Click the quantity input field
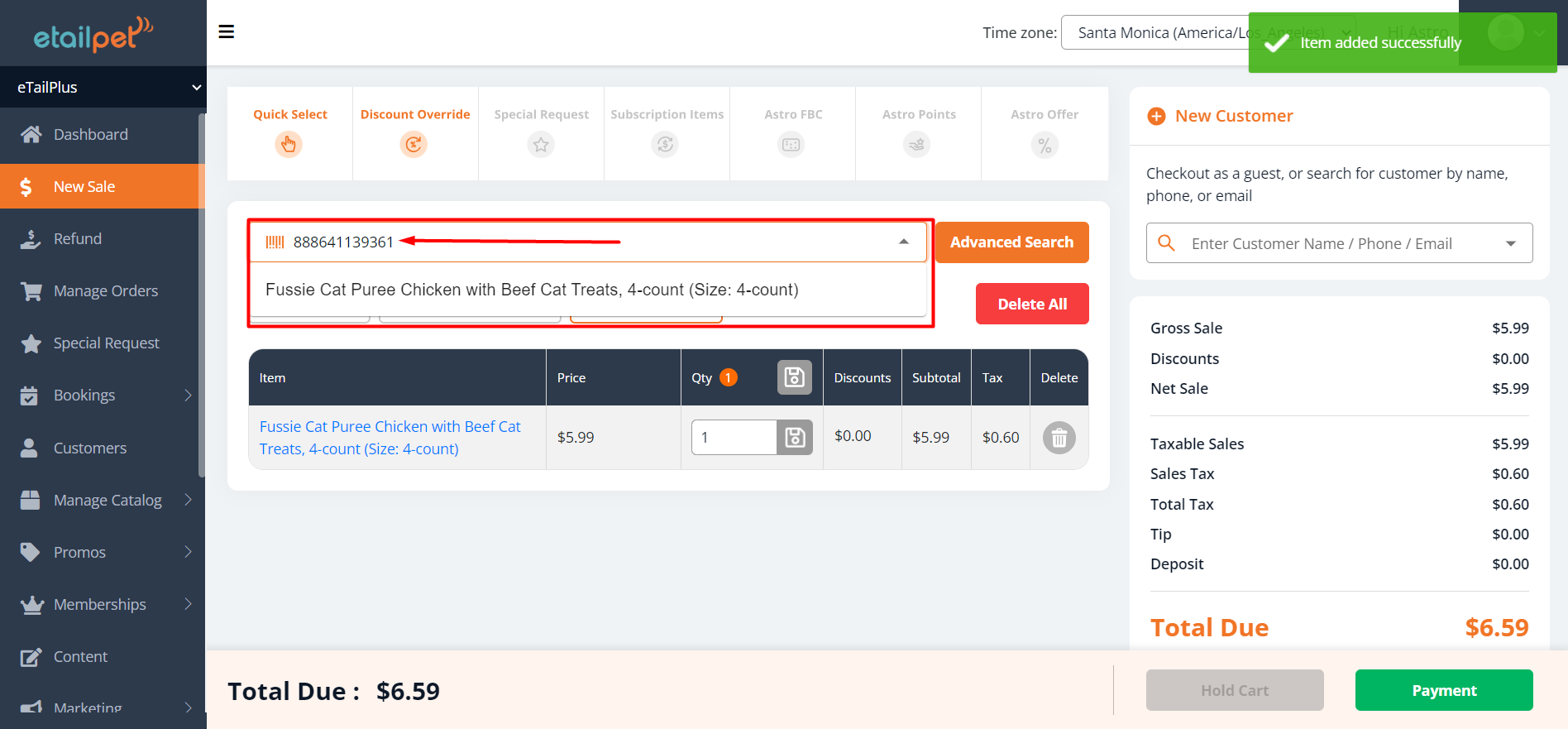The height and width of the screenshot is (729, 1568). point(734,437)
